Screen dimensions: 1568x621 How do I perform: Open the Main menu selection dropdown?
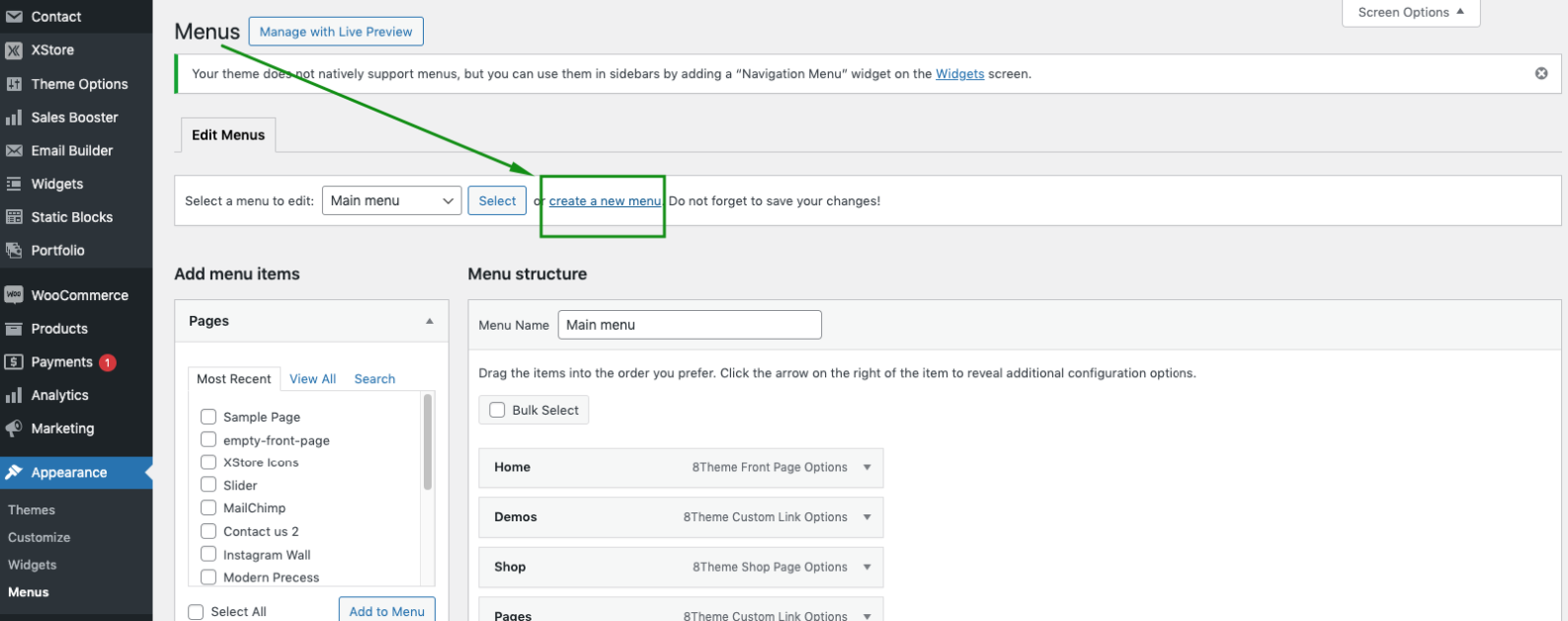click(x=391, y=200)
